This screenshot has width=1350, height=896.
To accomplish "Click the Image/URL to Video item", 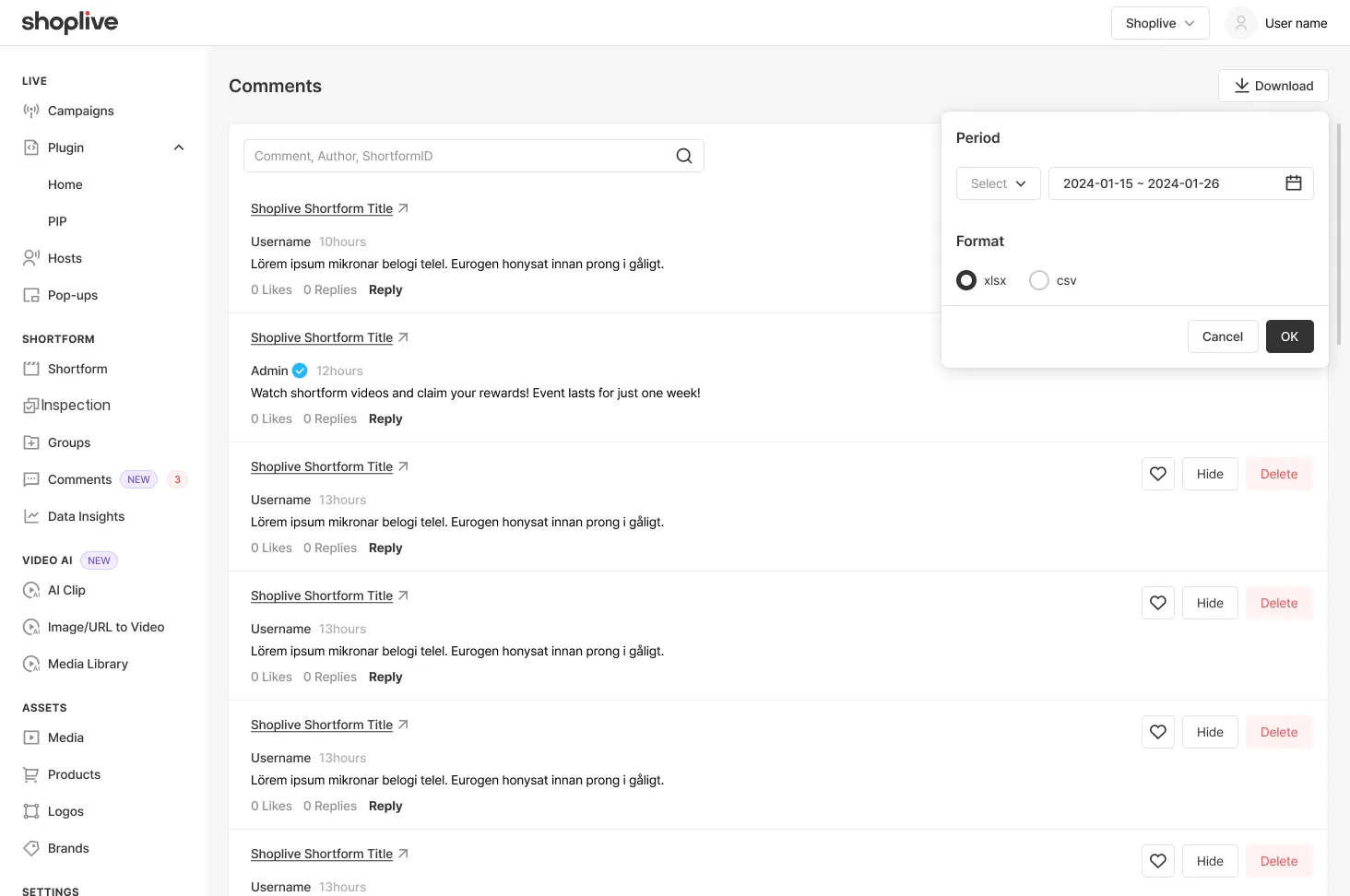I will (x=106, y=627).
